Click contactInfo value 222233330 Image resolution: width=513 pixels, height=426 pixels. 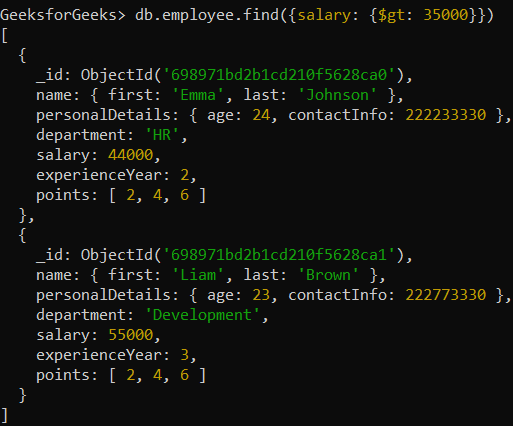point(446,115)
